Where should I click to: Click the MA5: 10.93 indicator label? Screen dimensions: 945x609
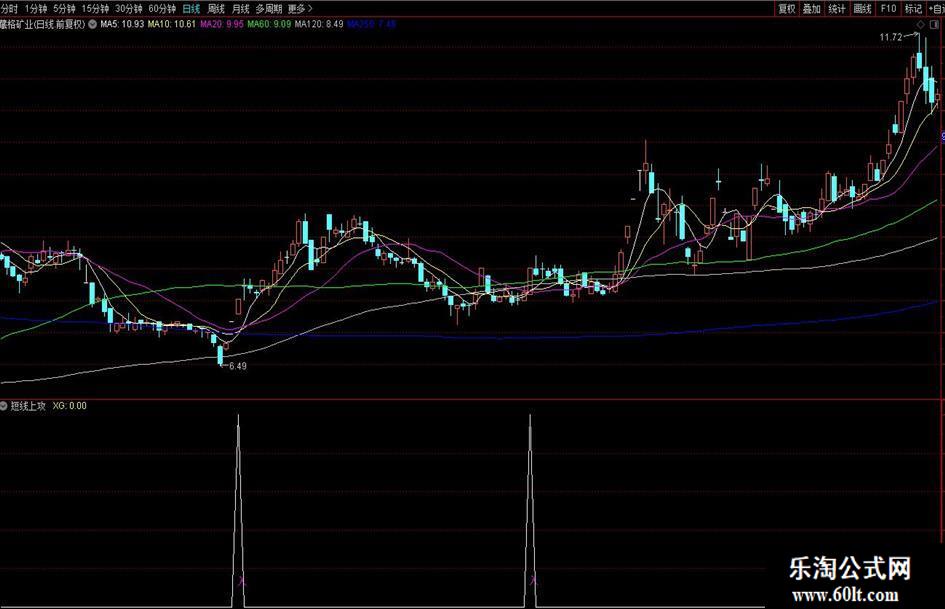click(x=122, y=24)
